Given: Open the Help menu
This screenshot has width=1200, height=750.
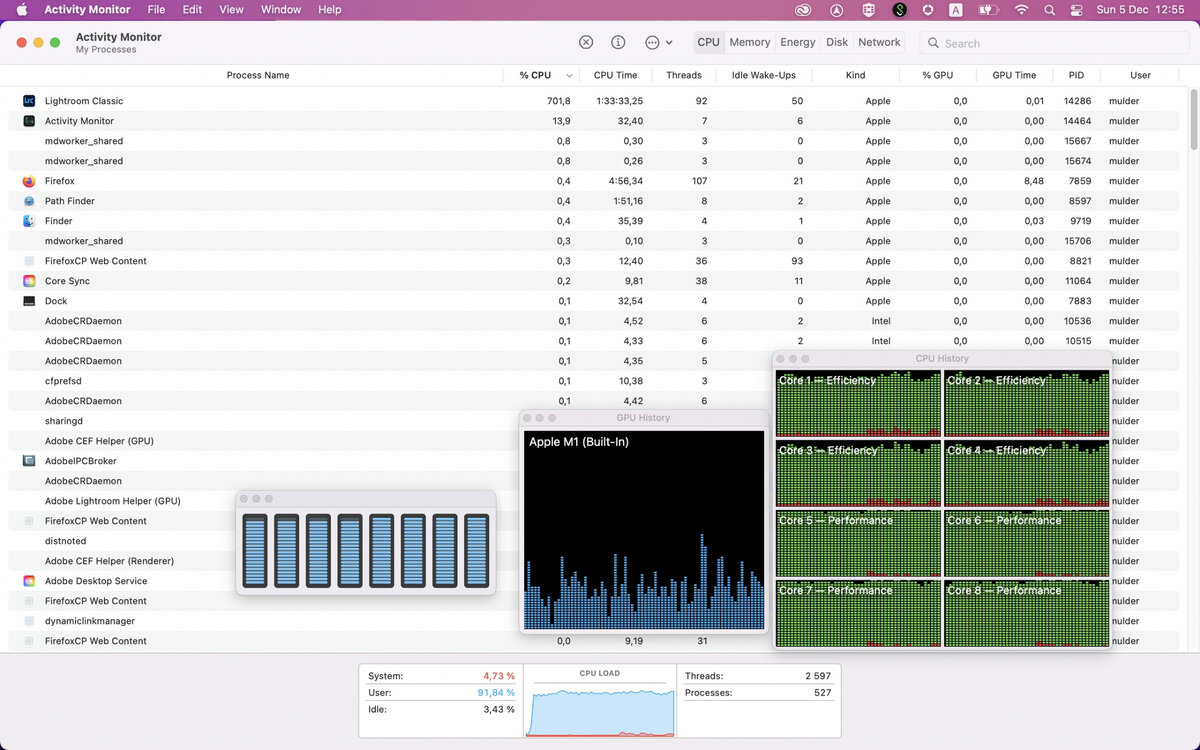Looking at the screenshot, I should coord(330,10).
